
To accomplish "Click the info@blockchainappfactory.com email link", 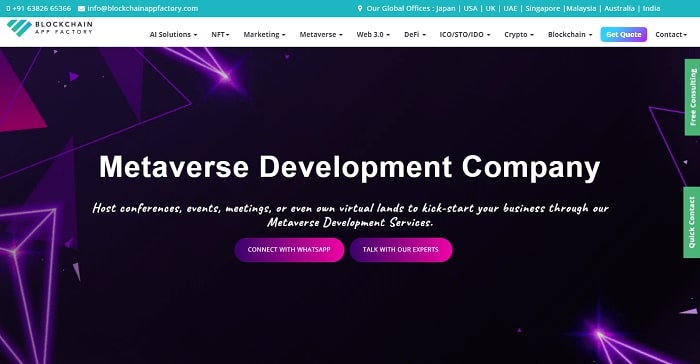I will (x=142, y=8).
